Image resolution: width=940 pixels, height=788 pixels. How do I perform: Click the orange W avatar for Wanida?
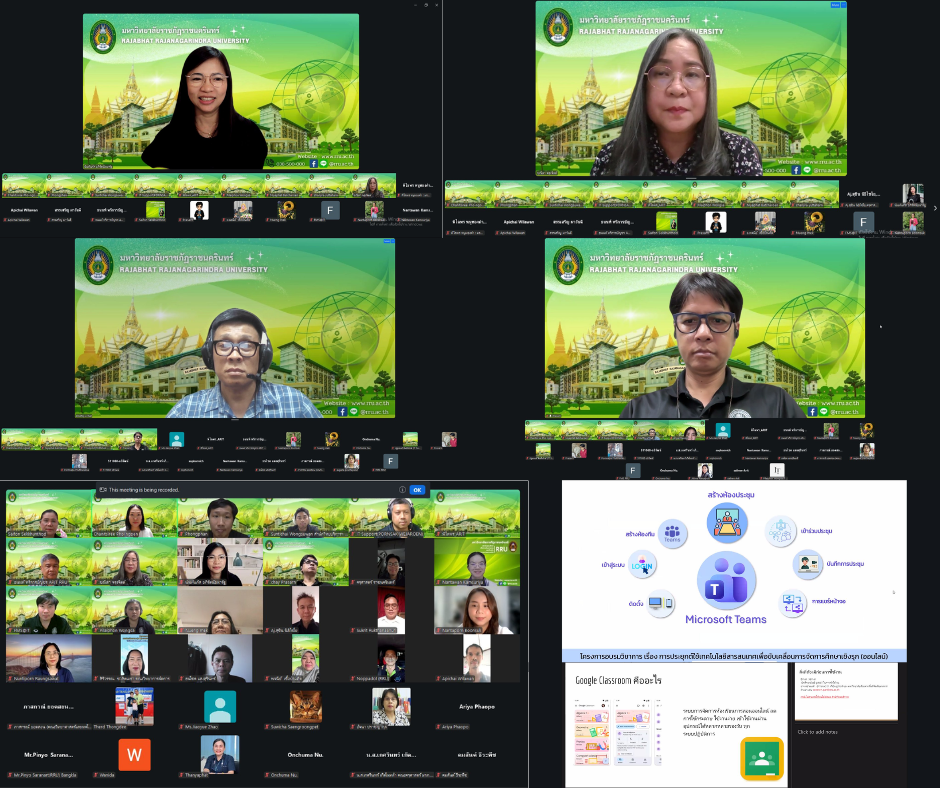click(x=134, y=754)
